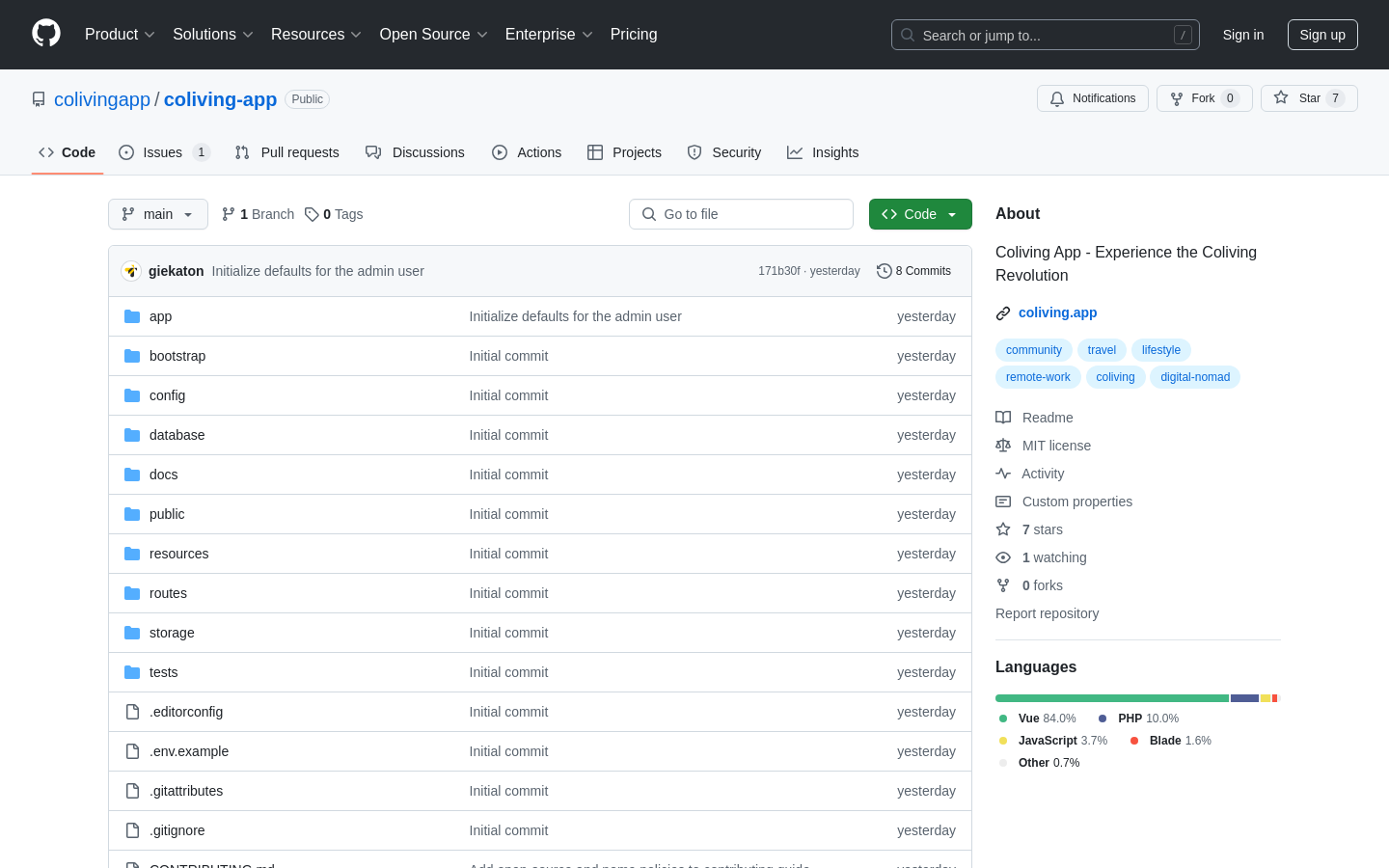
Task: Click the public folder icon
Action: click(132, 514)
